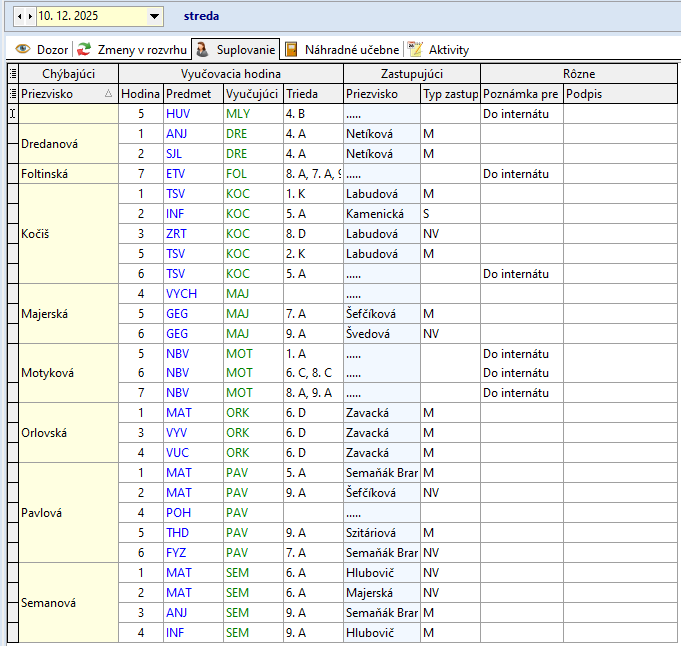Click the Aktivity notepad icon

pos(415,49)
